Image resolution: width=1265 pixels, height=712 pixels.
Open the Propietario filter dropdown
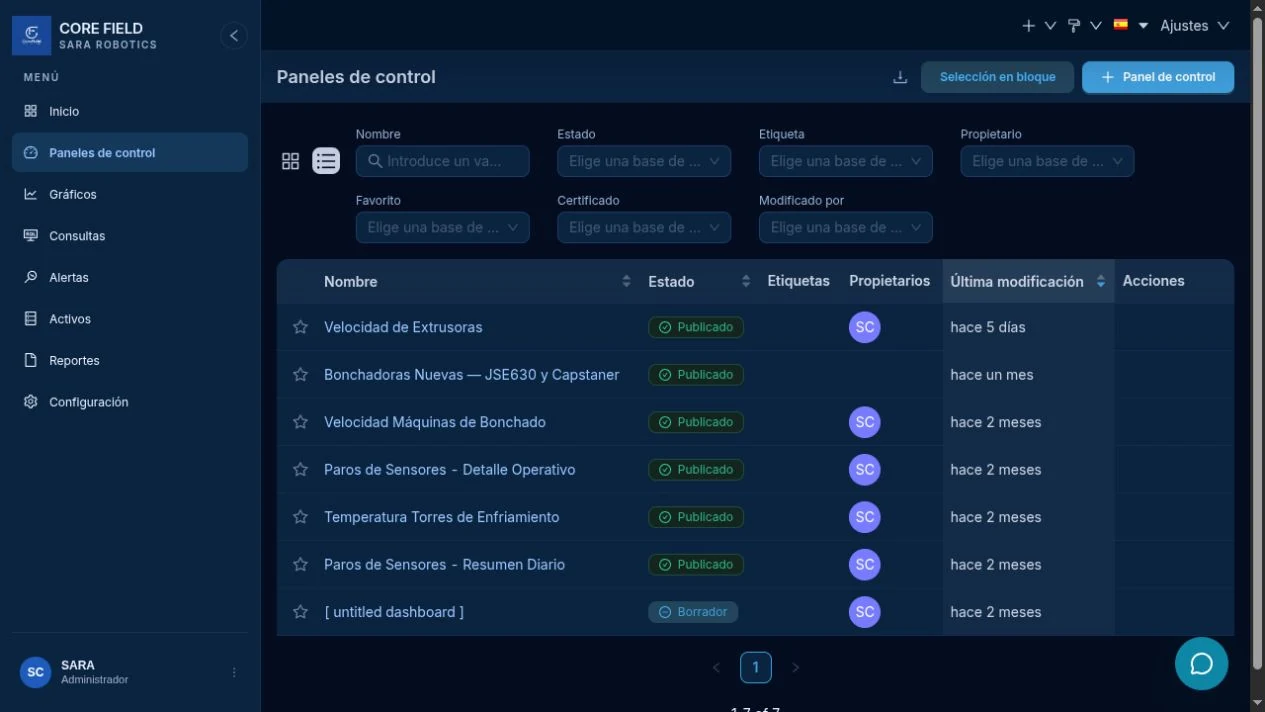1047,161
